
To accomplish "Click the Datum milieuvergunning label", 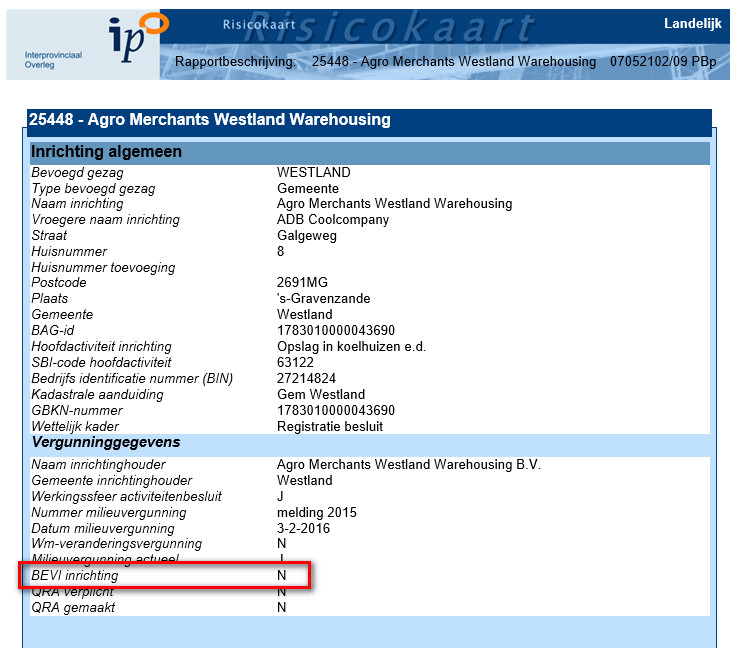I will tap(103, 528).
